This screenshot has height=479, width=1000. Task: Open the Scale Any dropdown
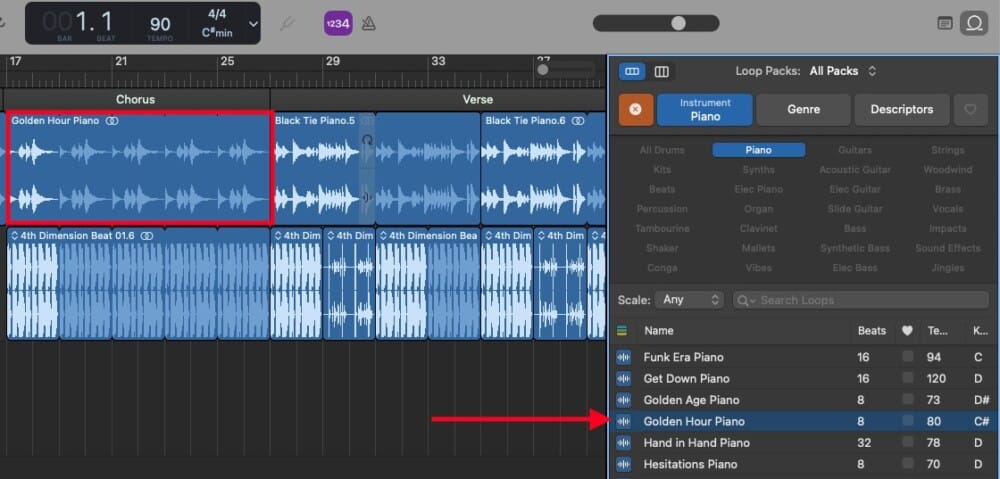coord(689,300)
